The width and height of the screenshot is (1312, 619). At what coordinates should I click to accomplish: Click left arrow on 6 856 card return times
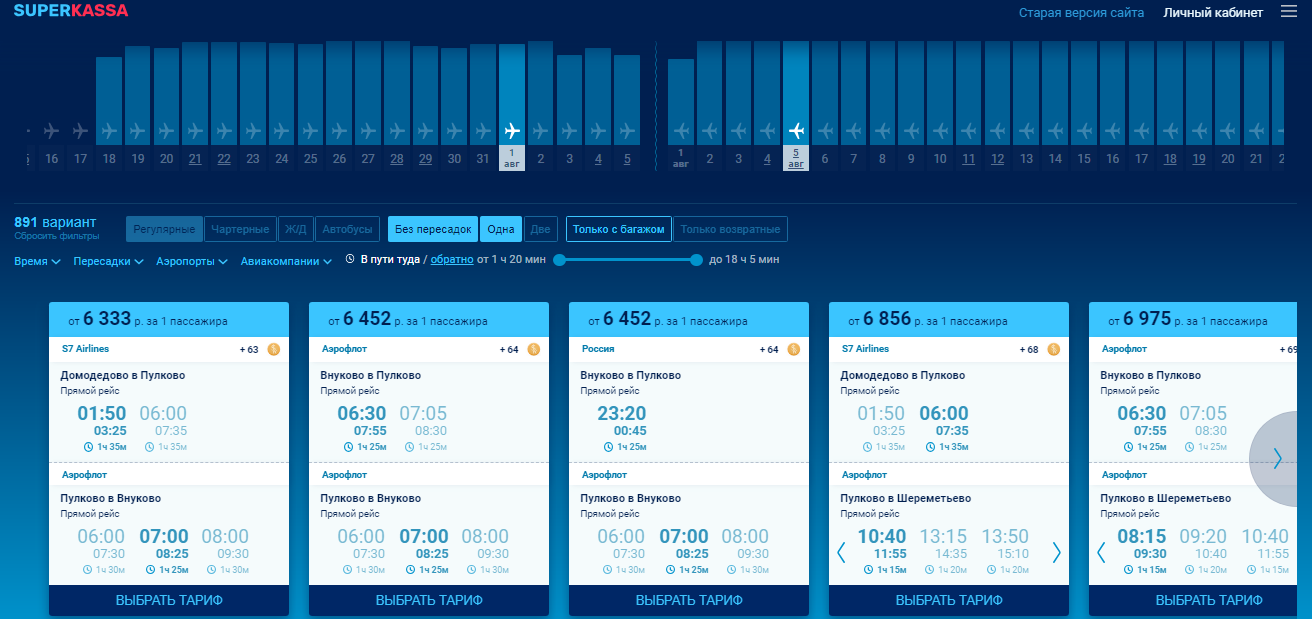[x=841, y=552]
